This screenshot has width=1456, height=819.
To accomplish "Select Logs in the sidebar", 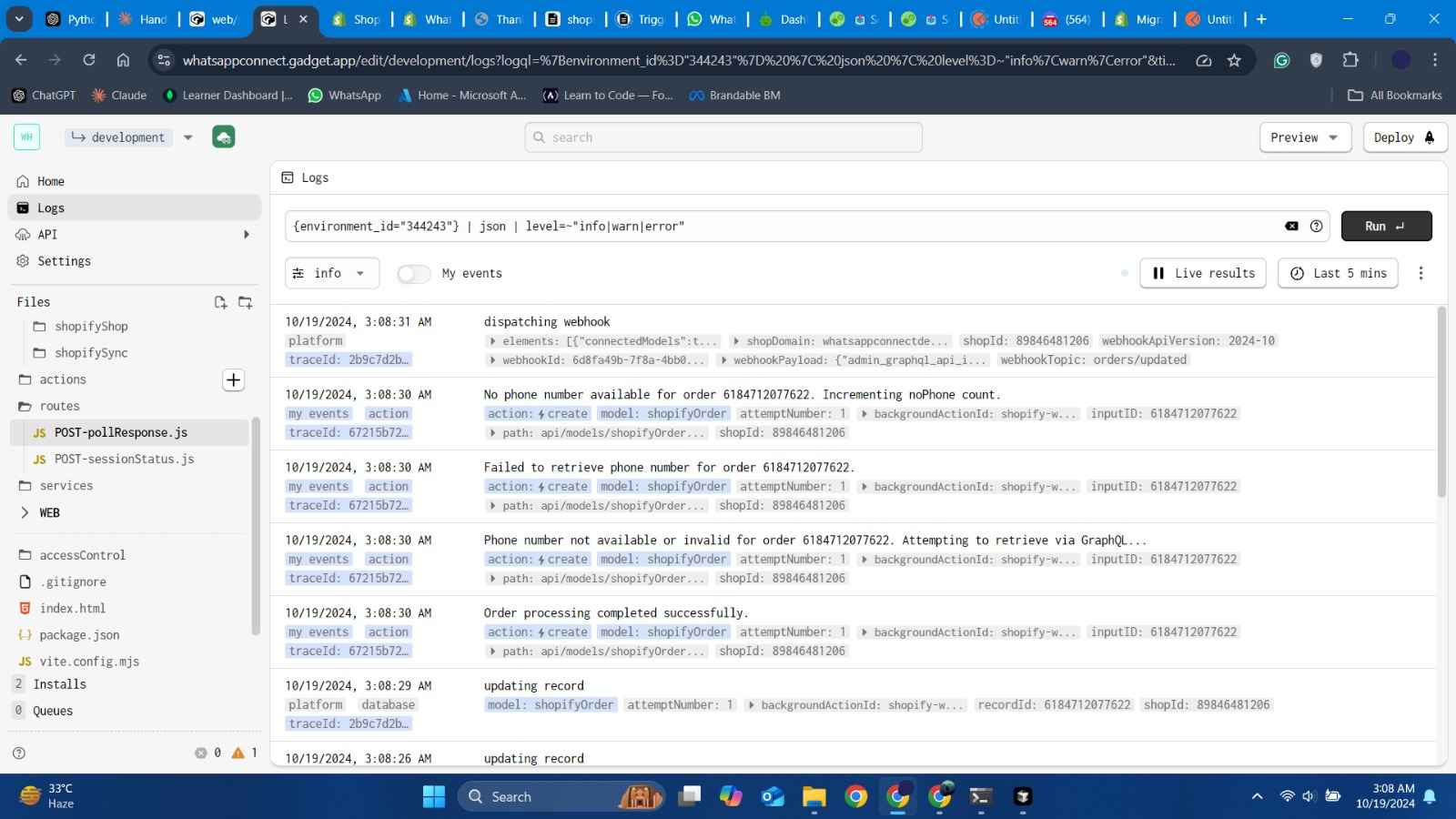I will point(135,207).
